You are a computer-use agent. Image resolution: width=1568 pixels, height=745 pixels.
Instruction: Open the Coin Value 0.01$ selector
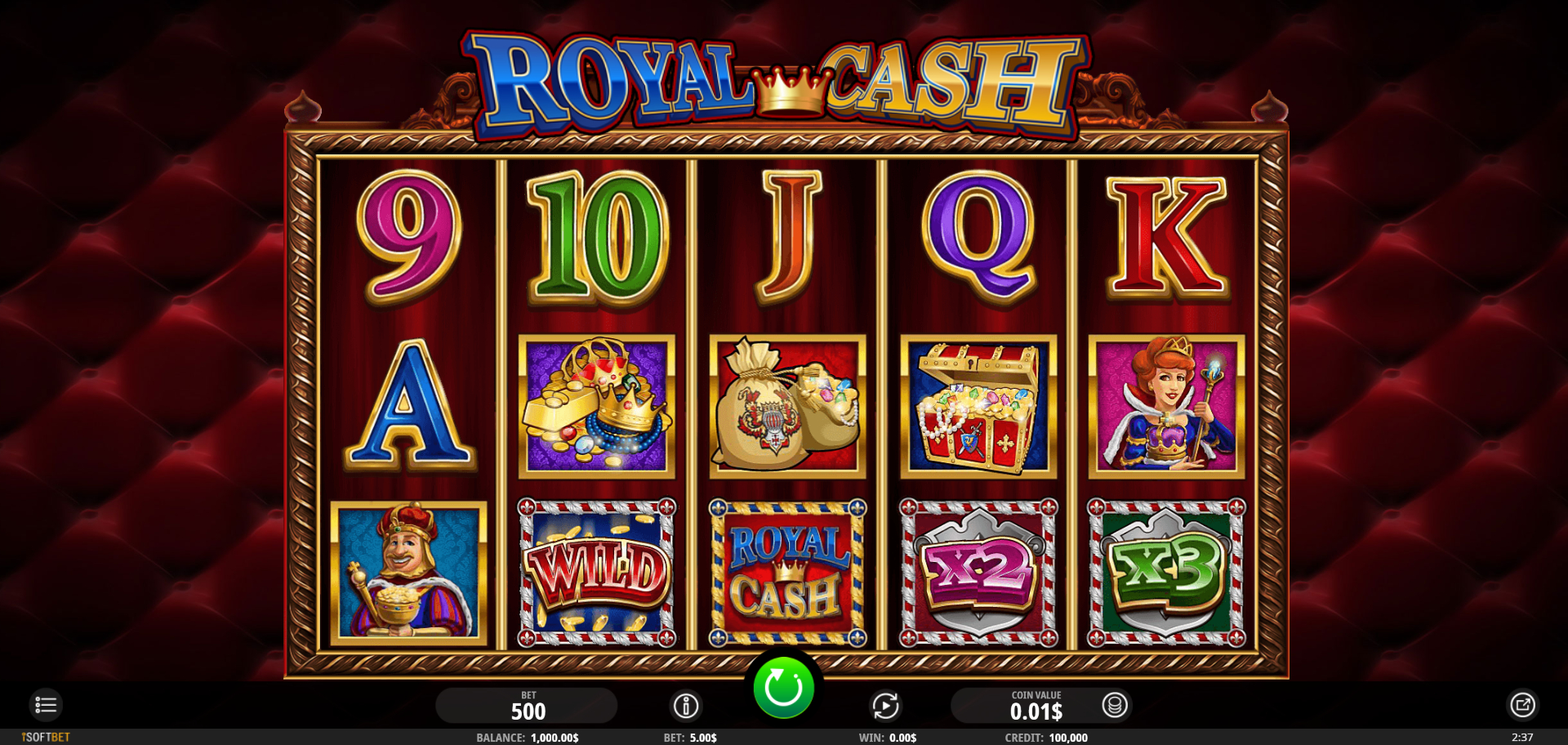point(1036,706)
